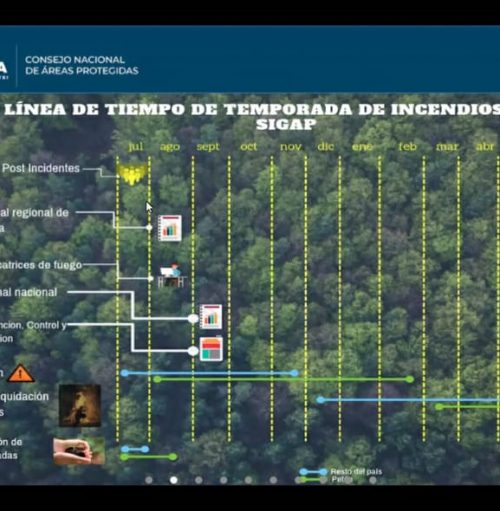The height and width of the screenshot is (511, 500).
Task: Click end node of long green line at feb
Action: pyautogui.click(x=410, y=379)
